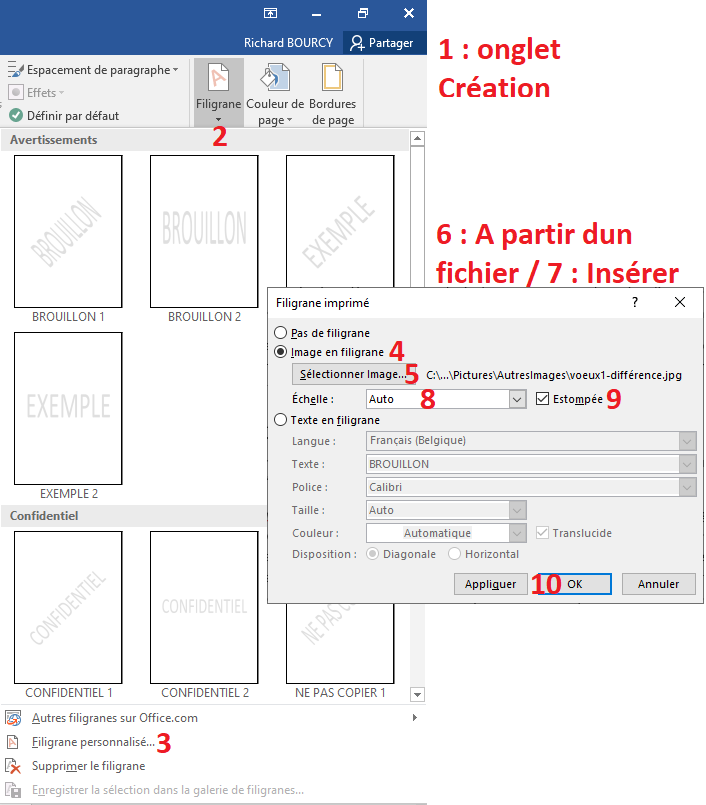Restore down the Word window
Image resolution: width=706 pixels, height=805 pixels.
click(363, 13)
